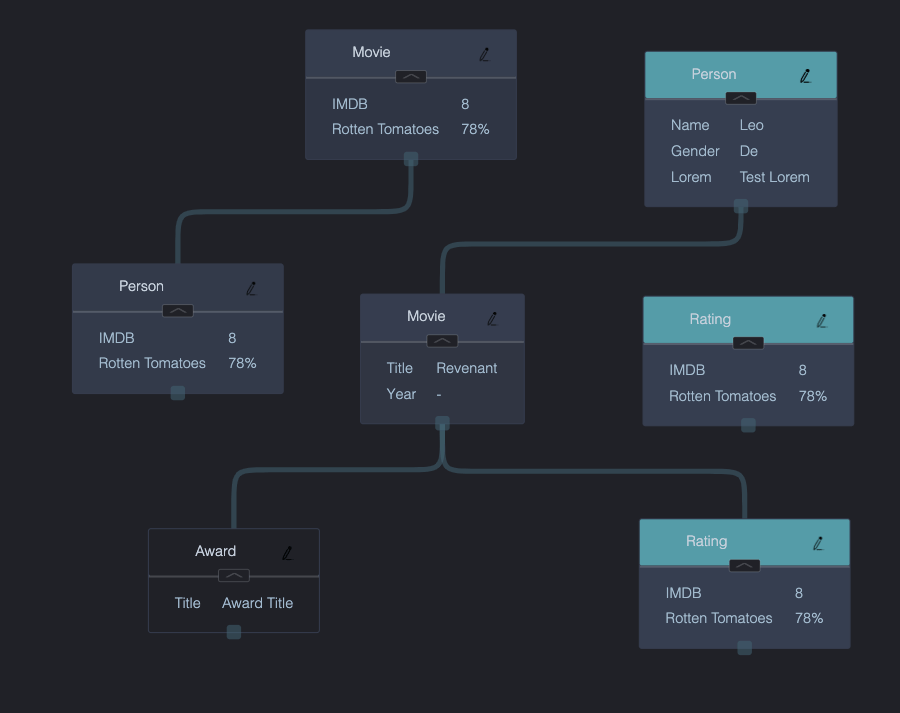Edit the top Movie node with the pencil icon
The width and height of the screenshot is (900, 713).
tap(484, 54)
